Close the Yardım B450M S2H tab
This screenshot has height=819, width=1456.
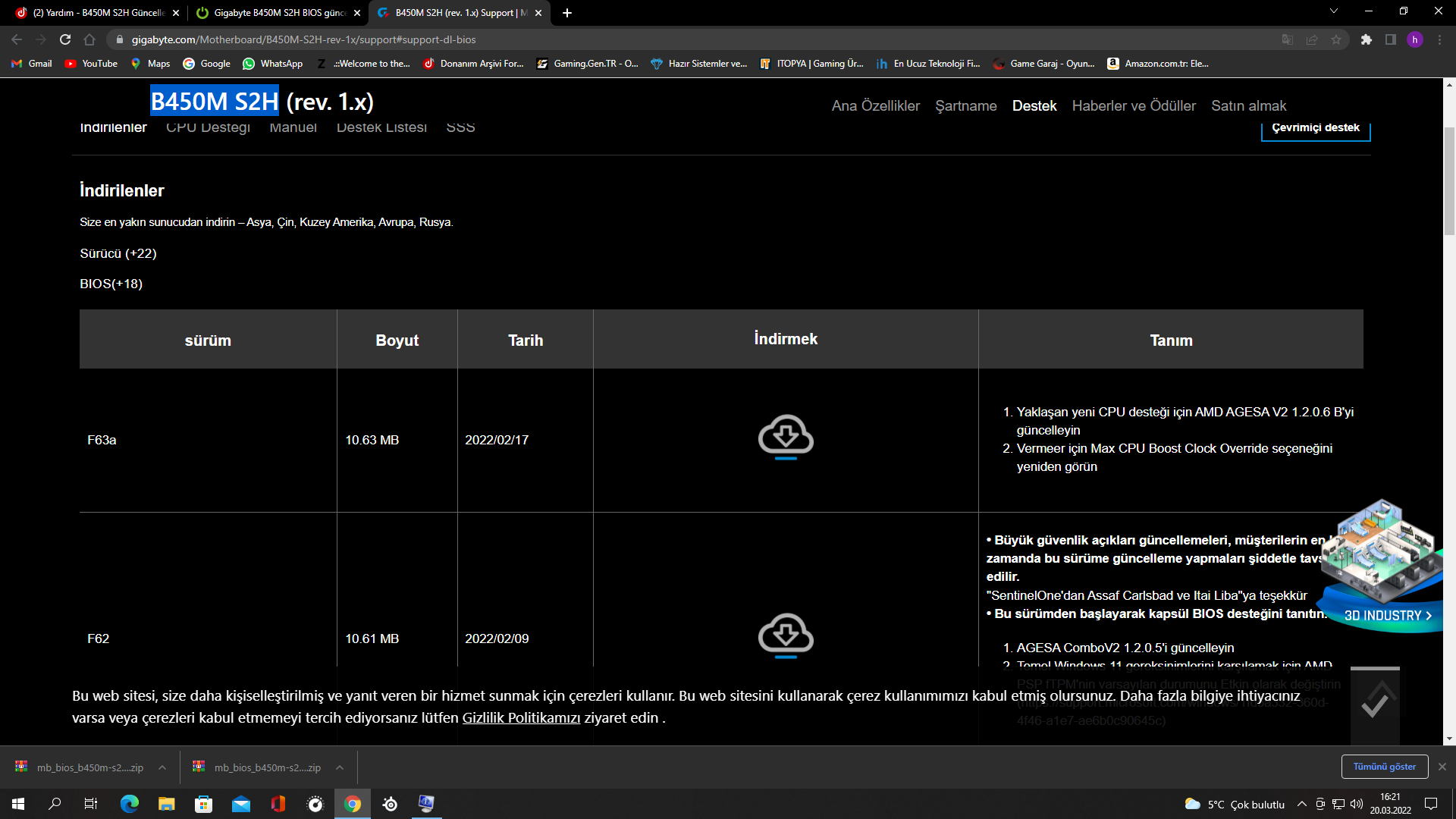[176, 13]
